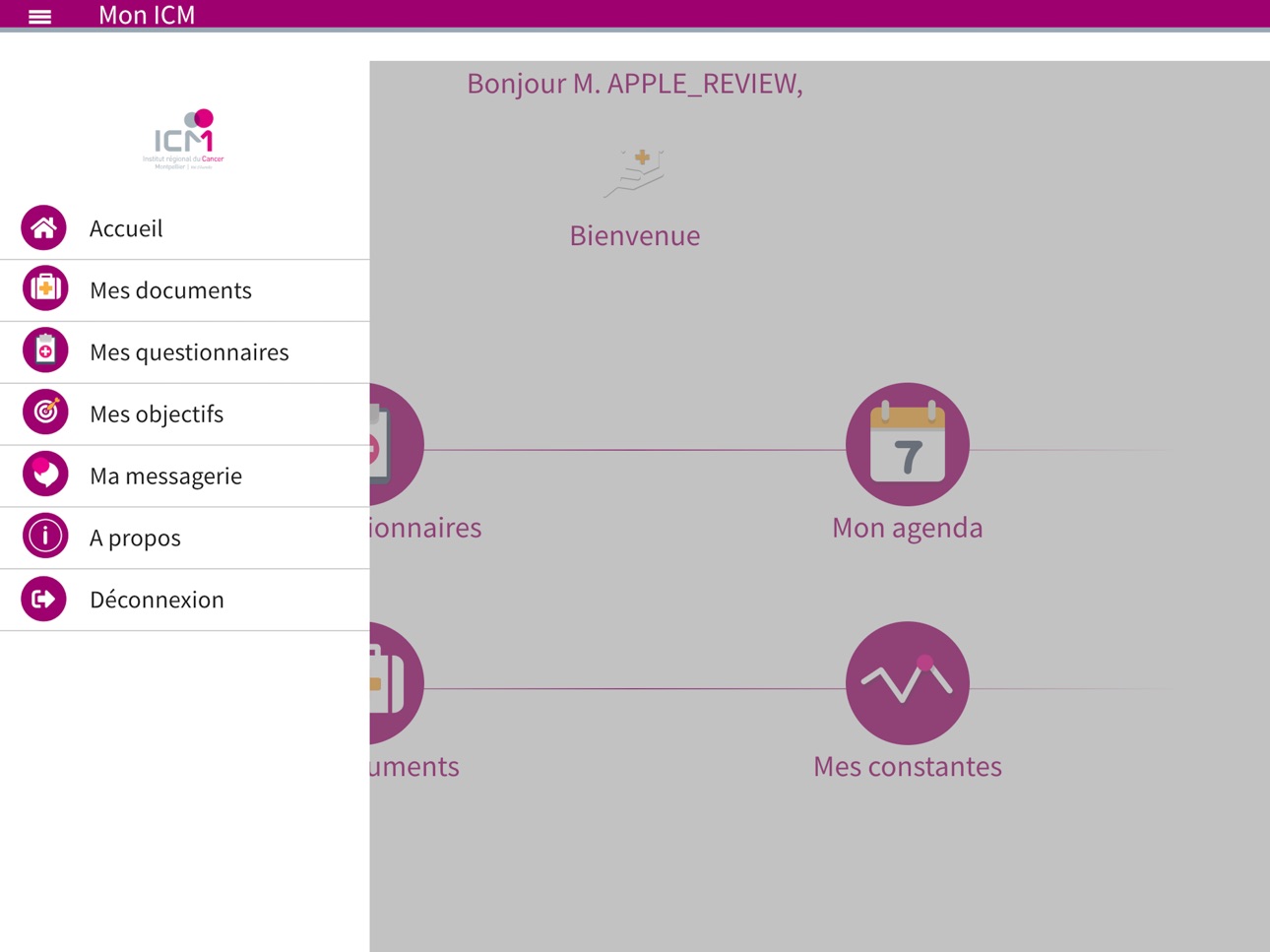
Task: Click the Déconnexion logout icon
Action: pyautogui.click(x=44, y=599)
